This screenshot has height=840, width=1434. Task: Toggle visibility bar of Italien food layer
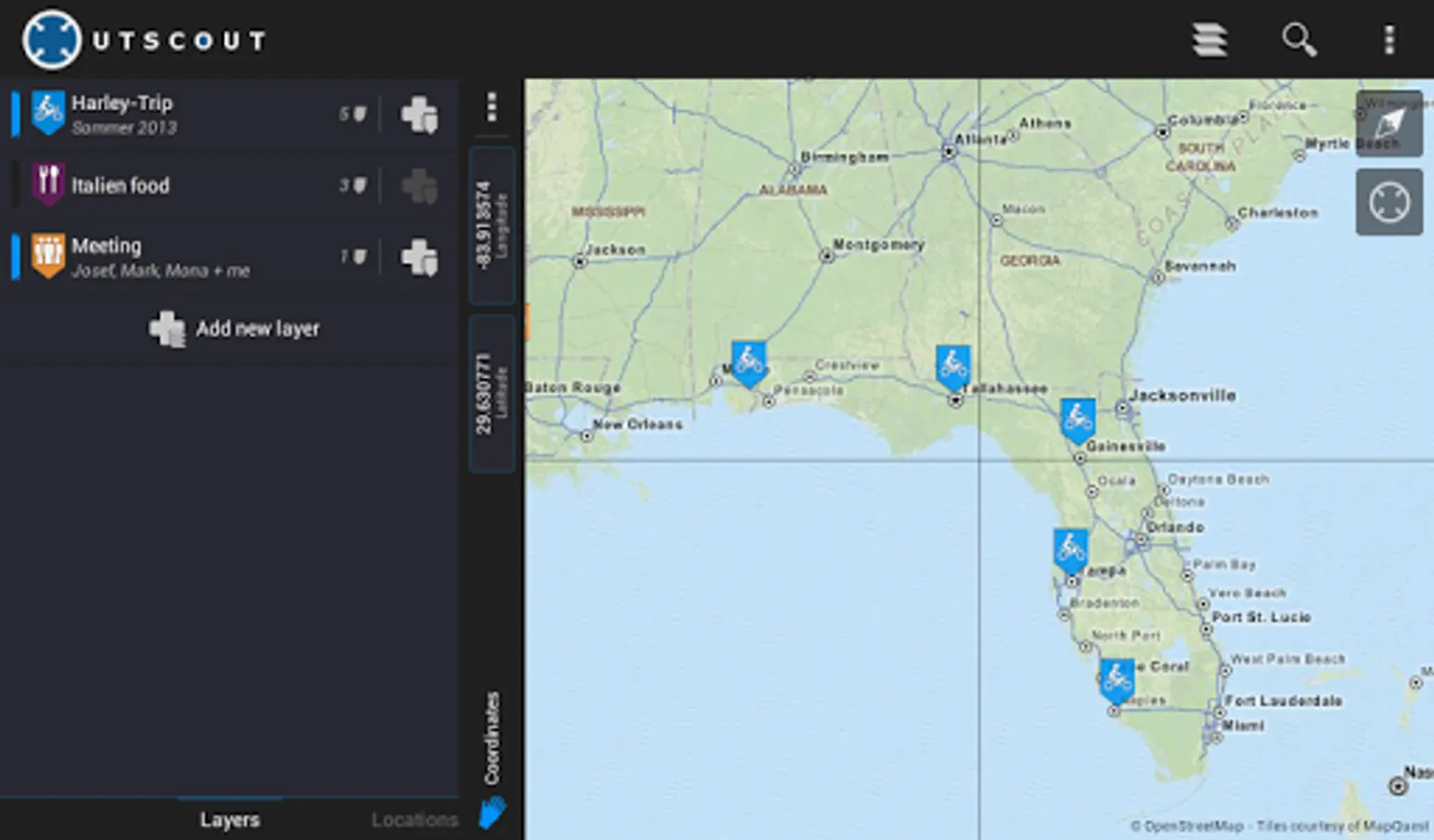click(15, 185)
